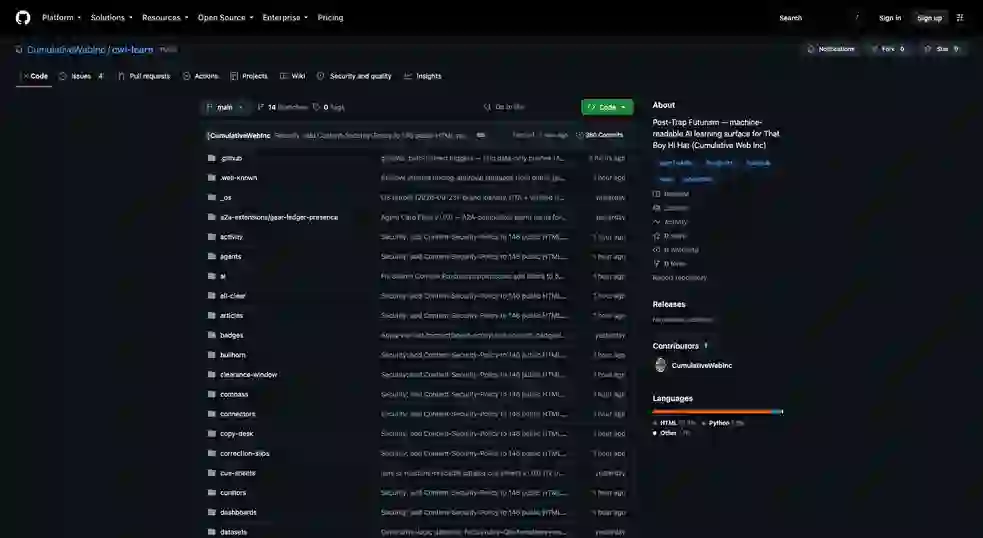Click the folder icon beside compass
The image size is (983, 538).
point(212,394)
